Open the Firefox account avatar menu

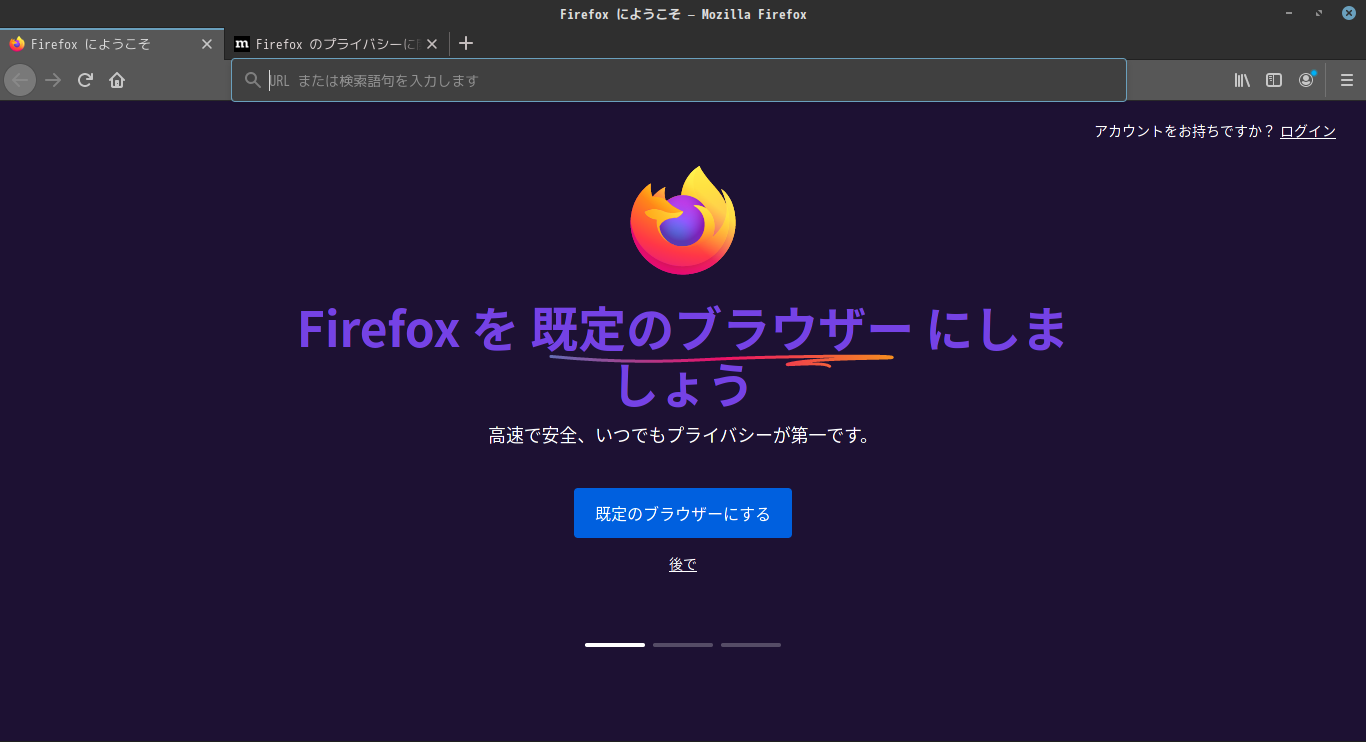[x=1306, y=80]
